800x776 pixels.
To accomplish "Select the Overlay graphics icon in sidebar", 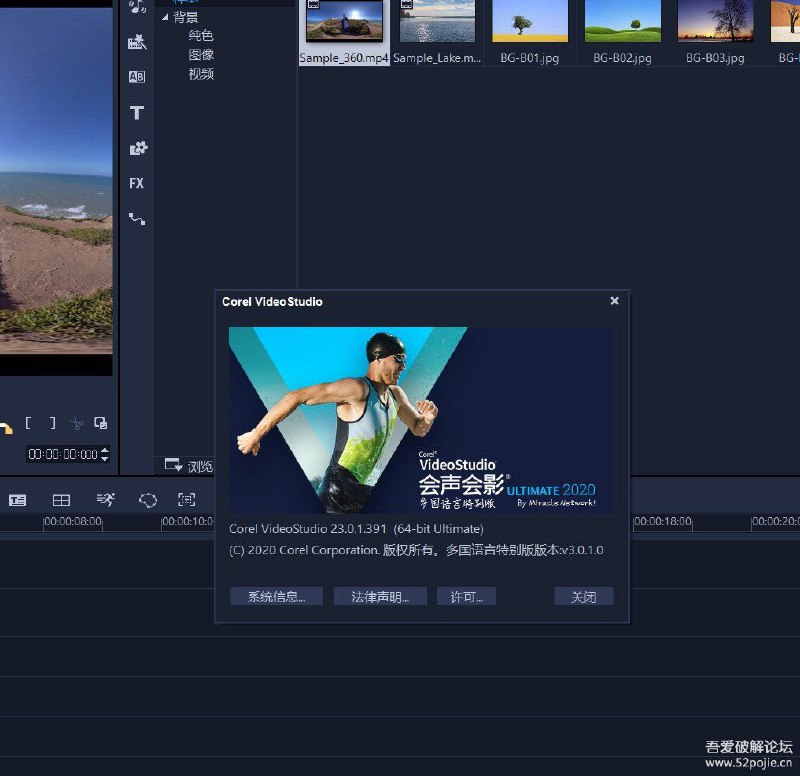I will pos(137,148).
